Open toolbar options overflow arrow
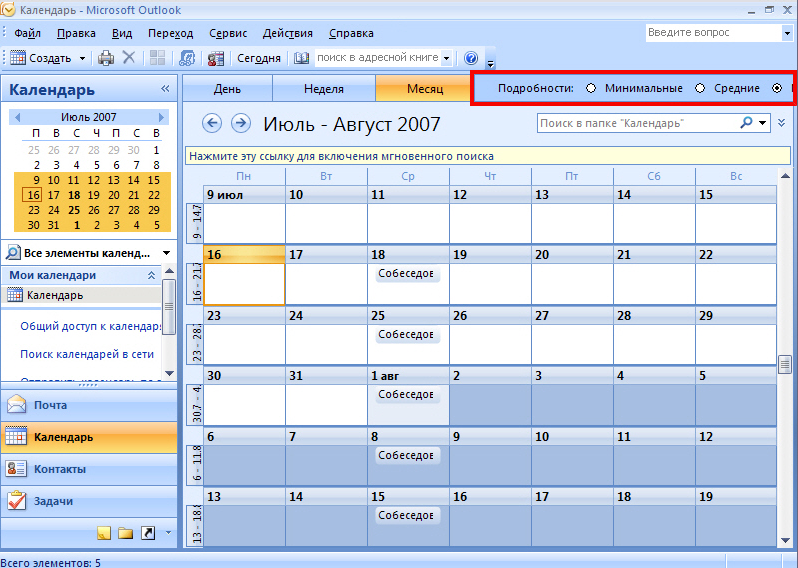 pos(491,63)
